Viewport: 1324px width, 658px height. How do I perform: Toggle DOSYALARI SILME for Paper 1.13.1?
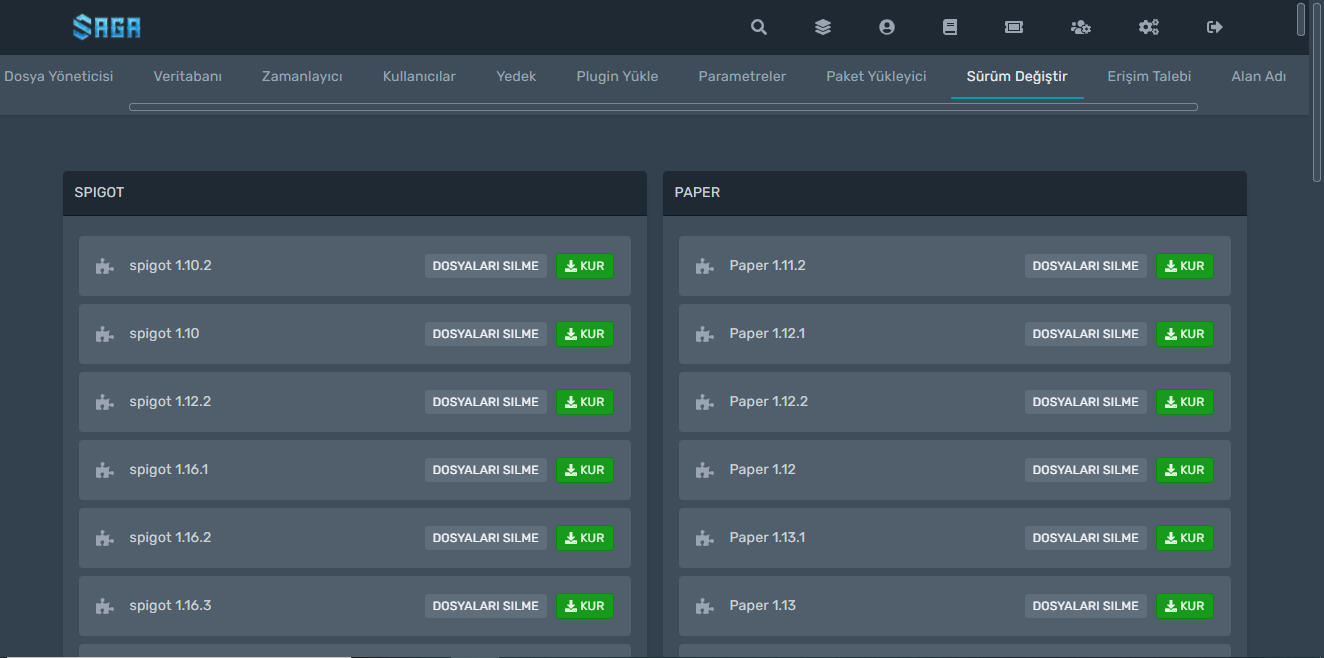pos(1086,538)
